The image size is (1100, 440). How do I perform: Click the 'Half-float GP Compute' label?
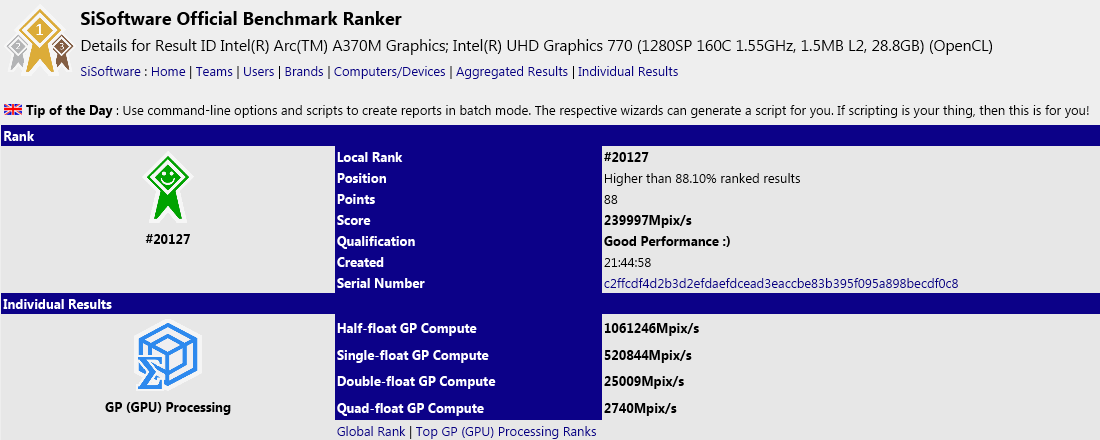407,328
